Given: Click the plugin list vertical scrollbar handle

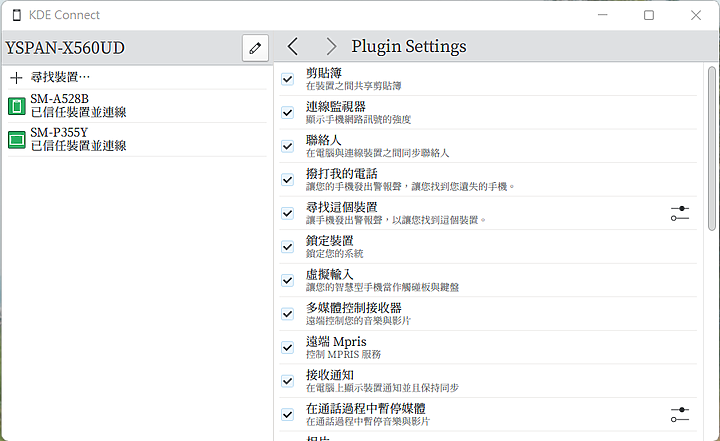Looking at the screenshot, I should pyautogui.click(x=712, y=148).
